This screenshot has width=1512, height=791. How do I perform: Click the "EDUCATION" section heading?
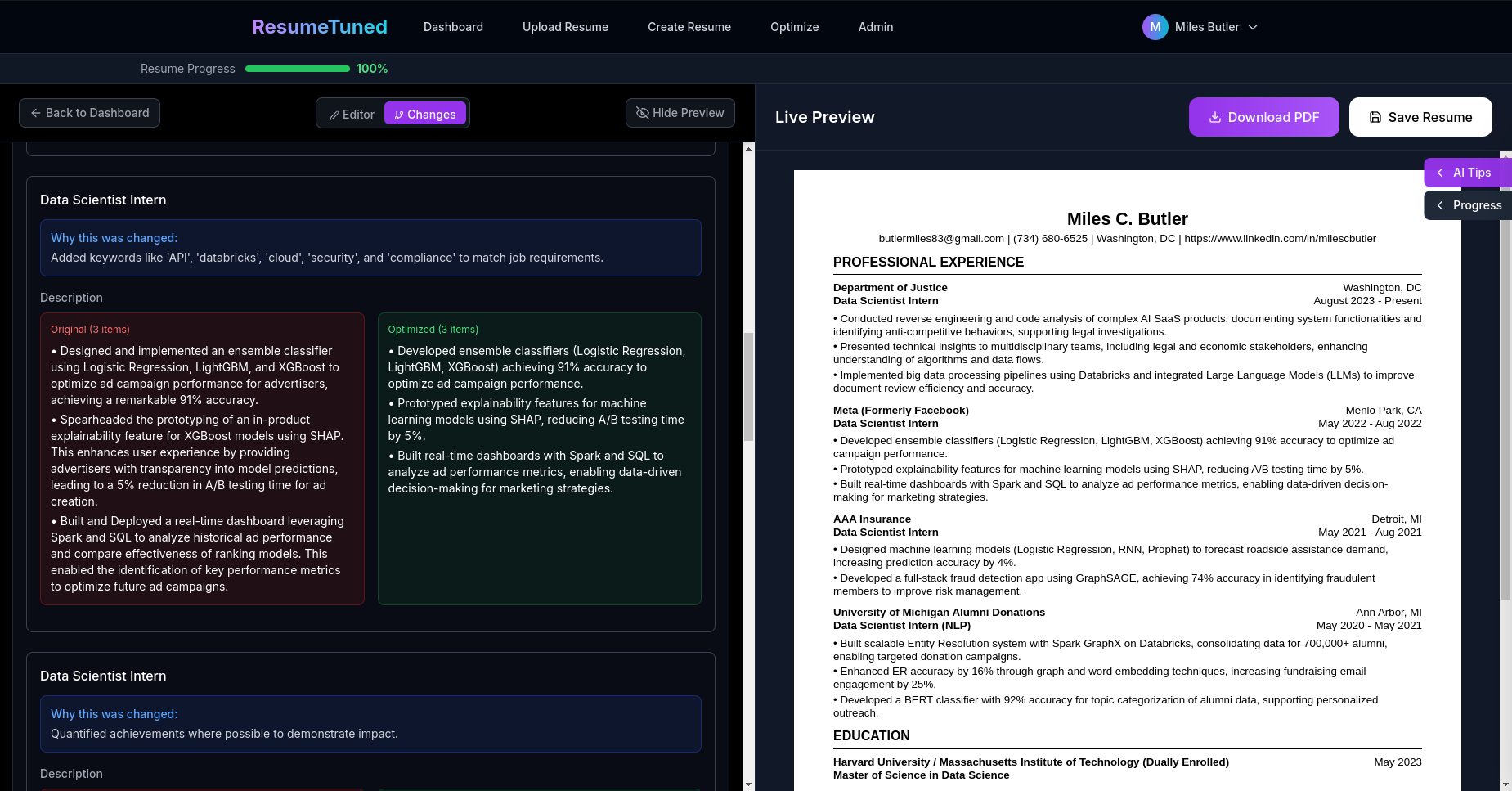pos(871,736)
